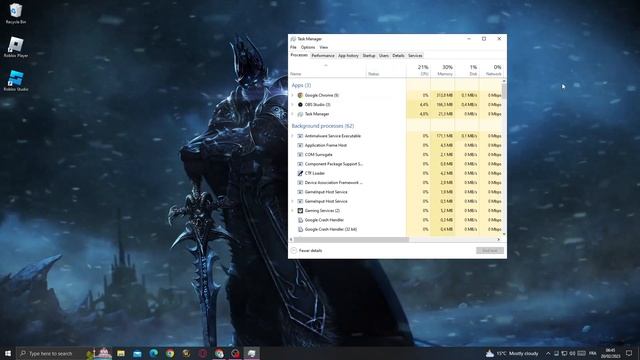Open the Mail app on taskbar
The height and width of the screenshot is (360, 640).
coord(137,353)
